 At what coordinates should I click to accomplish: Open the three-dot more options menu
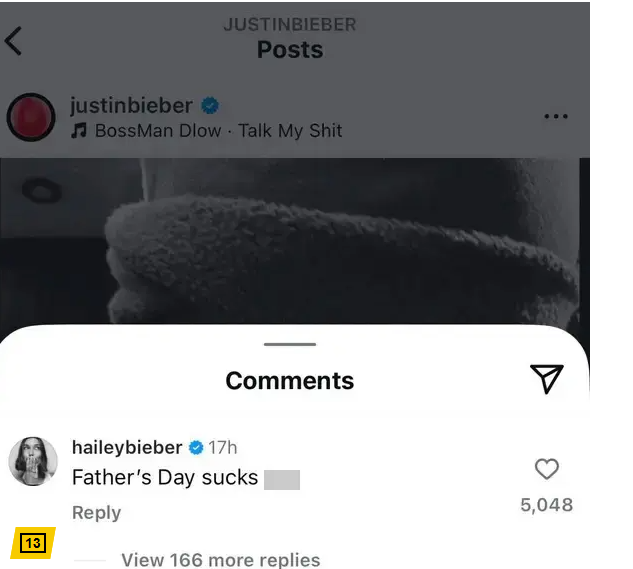(x=556, y=117)
